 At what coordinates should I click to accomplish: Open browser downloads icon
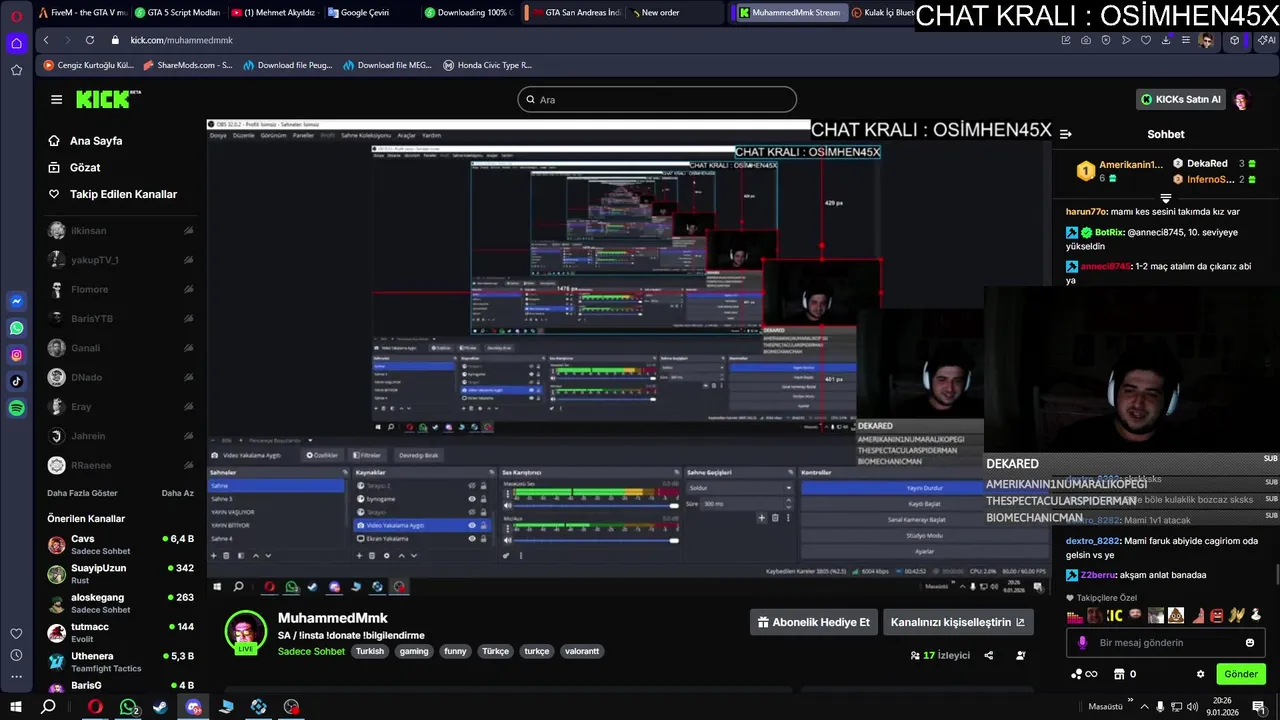tap(1166, 40)
